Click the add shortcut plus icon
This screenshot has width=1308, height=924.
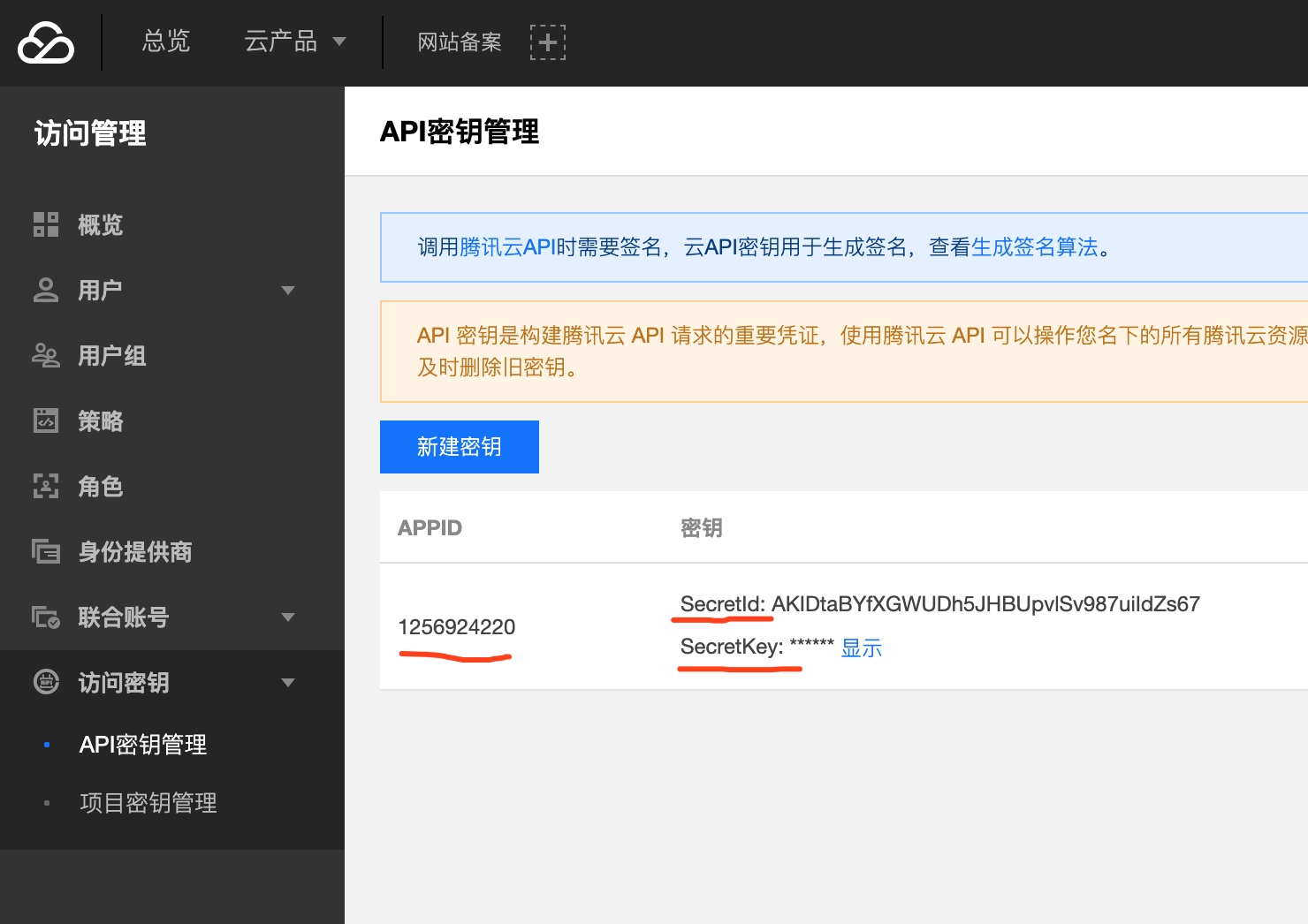547,42
